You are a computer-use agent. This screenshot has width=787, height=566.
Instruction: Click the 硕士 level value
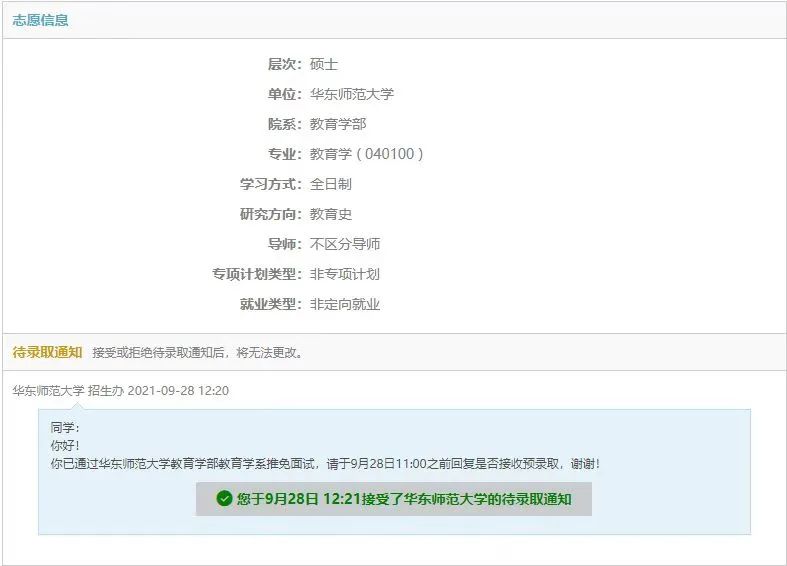[324, 64]
